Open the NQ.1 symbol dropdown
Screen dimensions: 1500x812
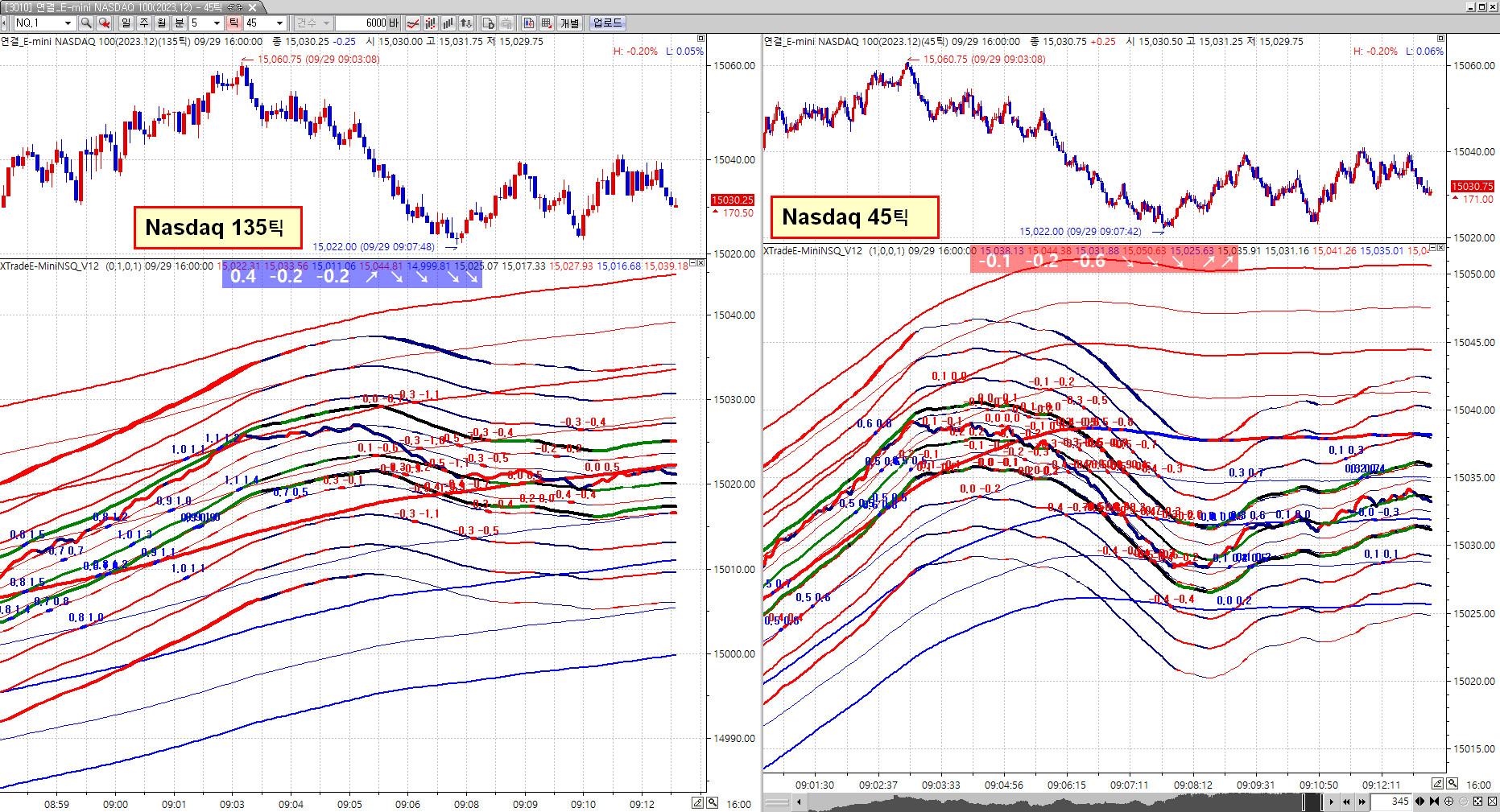[68, 23]
